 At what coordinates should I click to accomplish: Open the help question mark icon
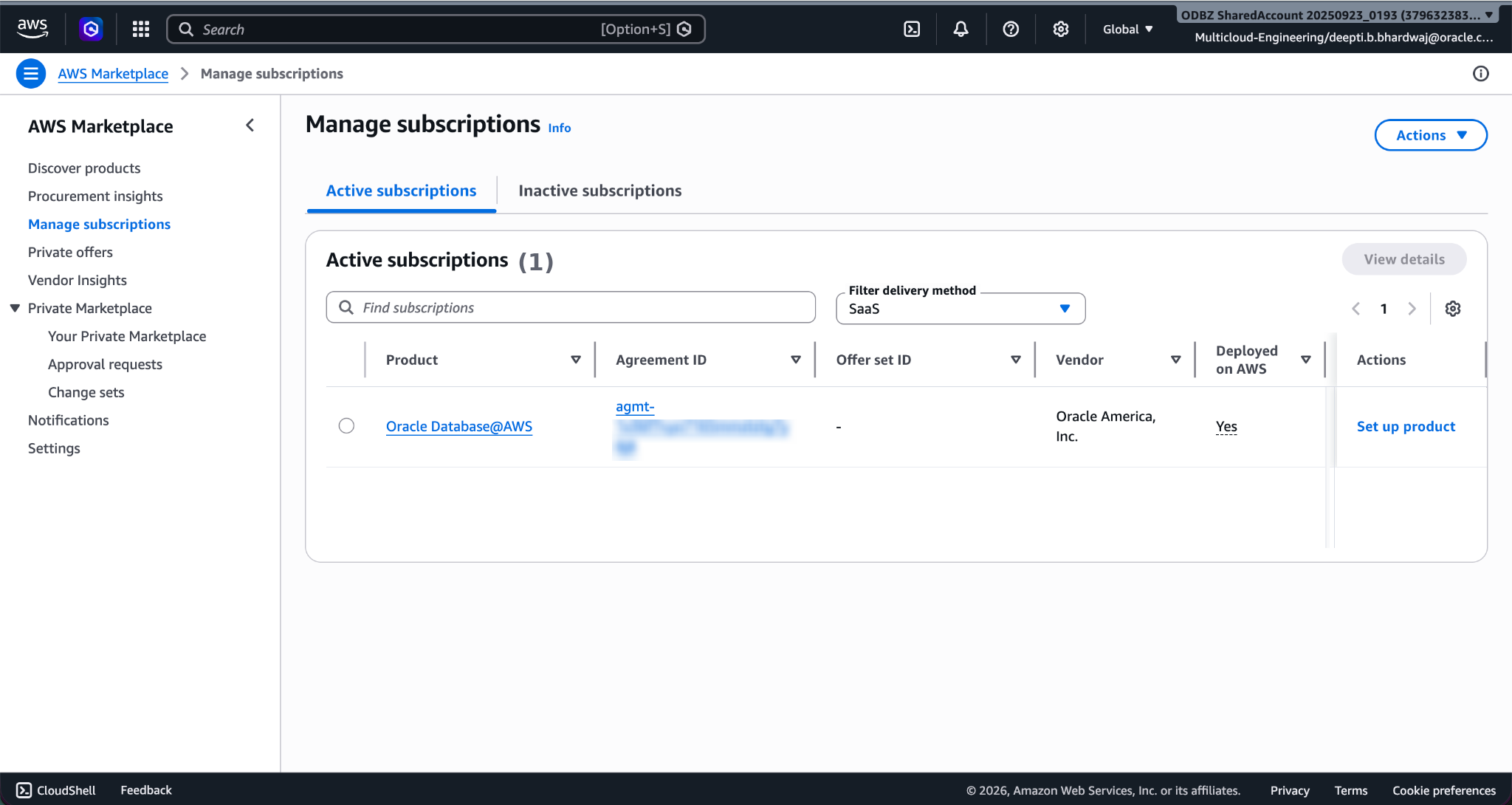coord(1011,29)
